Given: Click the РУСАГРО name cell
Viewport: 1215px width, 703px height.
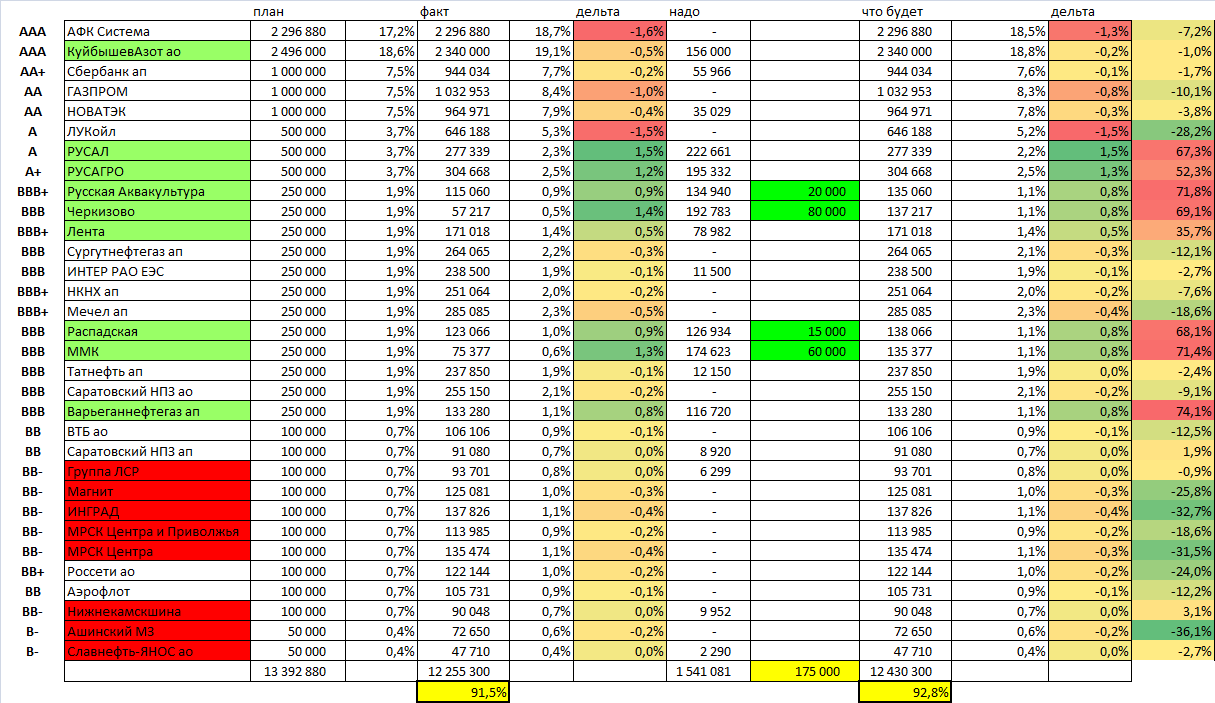Looking at the screenshot, I should point(156,171).
